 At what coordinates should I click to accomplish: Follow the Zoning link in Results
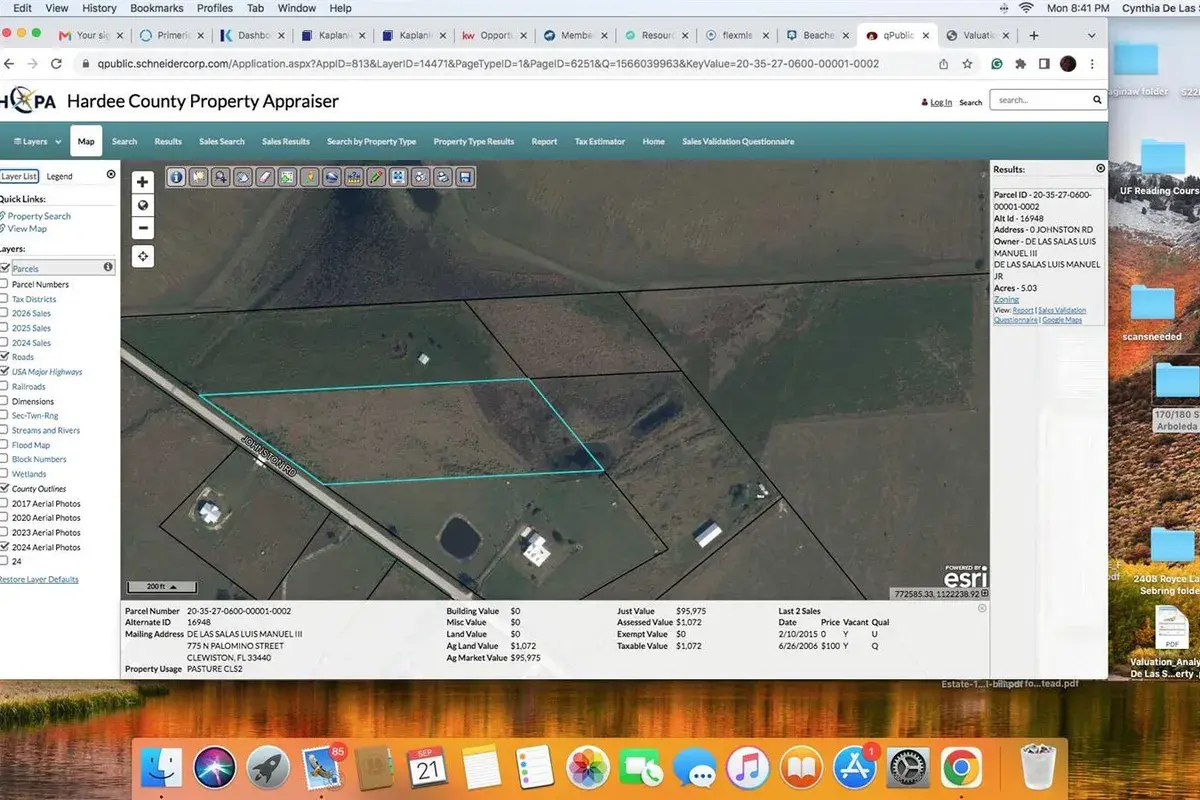(1006, 299)
